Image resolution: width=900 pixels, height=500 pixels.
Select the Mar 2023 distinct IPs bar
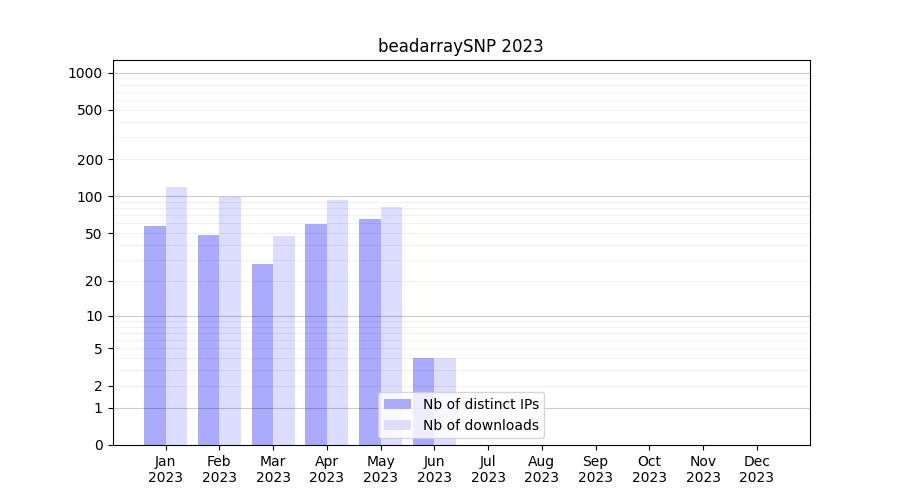click(262, 354)
